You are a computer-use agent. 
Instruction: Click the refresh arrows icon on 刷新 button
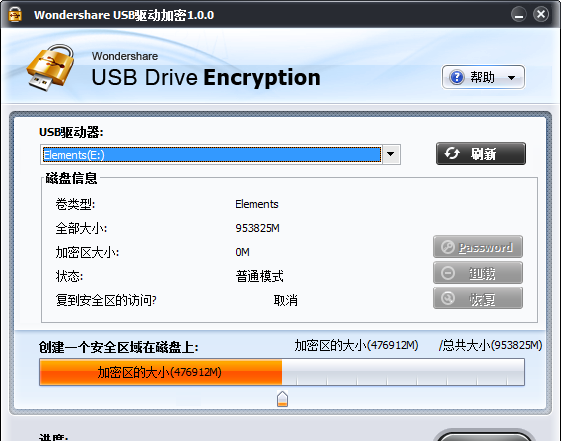[452, 153]
